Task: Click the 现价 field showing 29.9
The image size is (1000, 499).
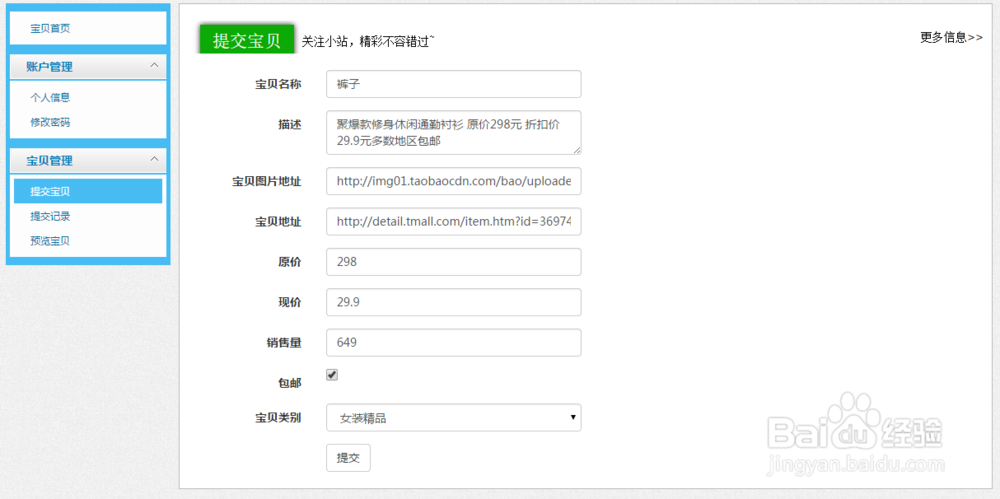Action: click(453, 302)
